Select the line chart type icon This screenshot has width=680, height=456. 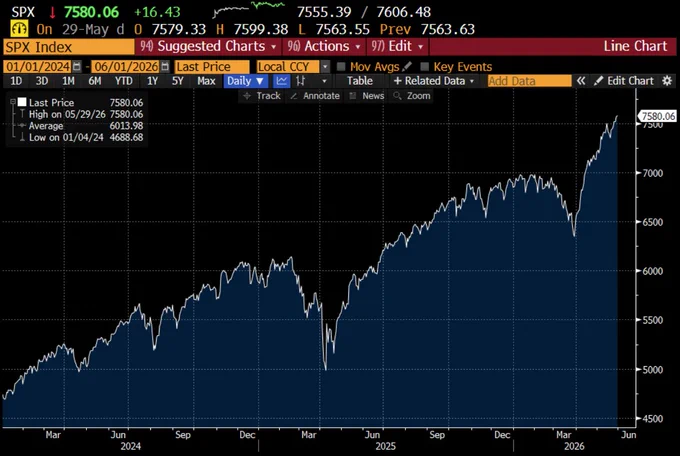coord(282,81)
